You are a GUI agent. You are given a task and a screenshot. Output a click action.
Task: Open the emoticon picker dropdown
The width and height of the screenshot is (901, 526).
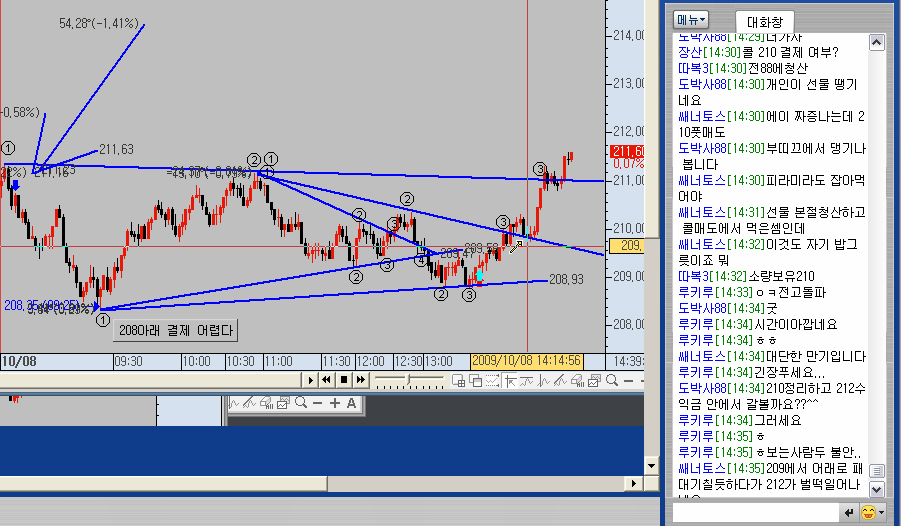pos(871,513)
